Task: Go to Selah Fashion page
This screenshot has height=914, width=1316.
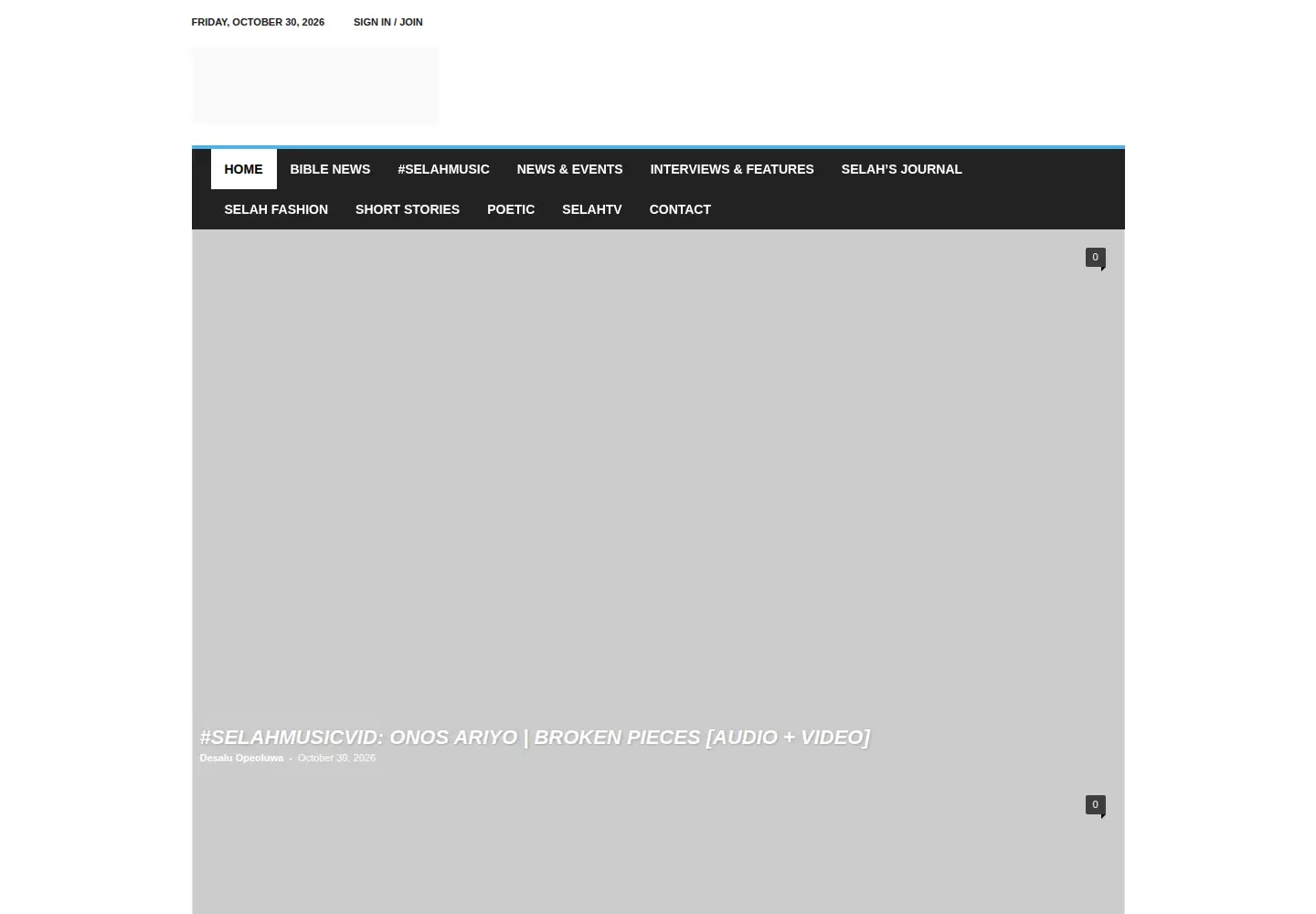Action: click(276, 209)
